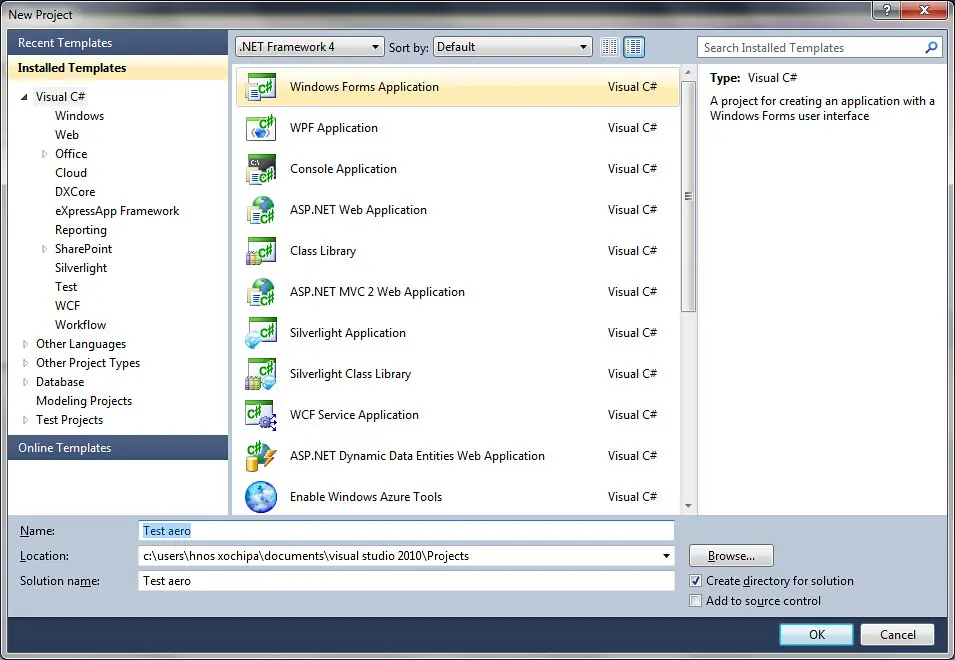This screenshot has height=660, width=955.
Task: Expand the Test Projects node
Action: tap(25, 420)
